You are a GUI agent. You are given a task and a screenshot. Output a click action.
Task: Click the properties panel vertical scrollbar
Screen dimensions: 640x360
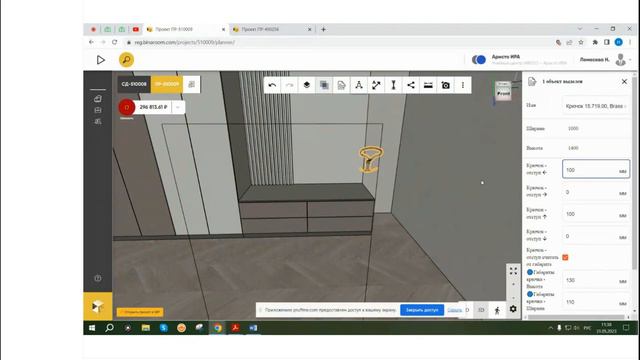tap(634, 173)
